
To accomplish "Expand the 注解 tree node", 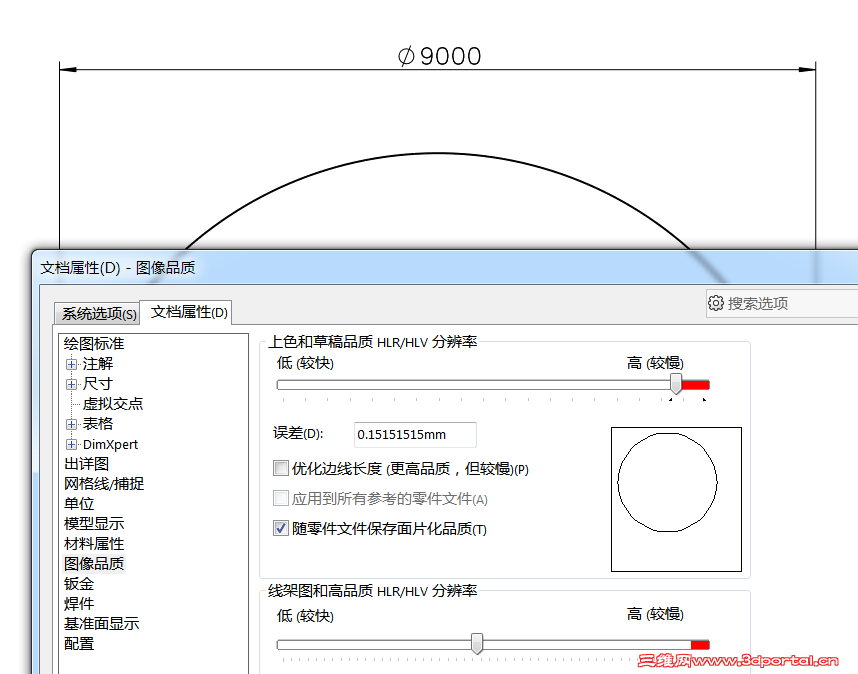I will coord(71,364).
